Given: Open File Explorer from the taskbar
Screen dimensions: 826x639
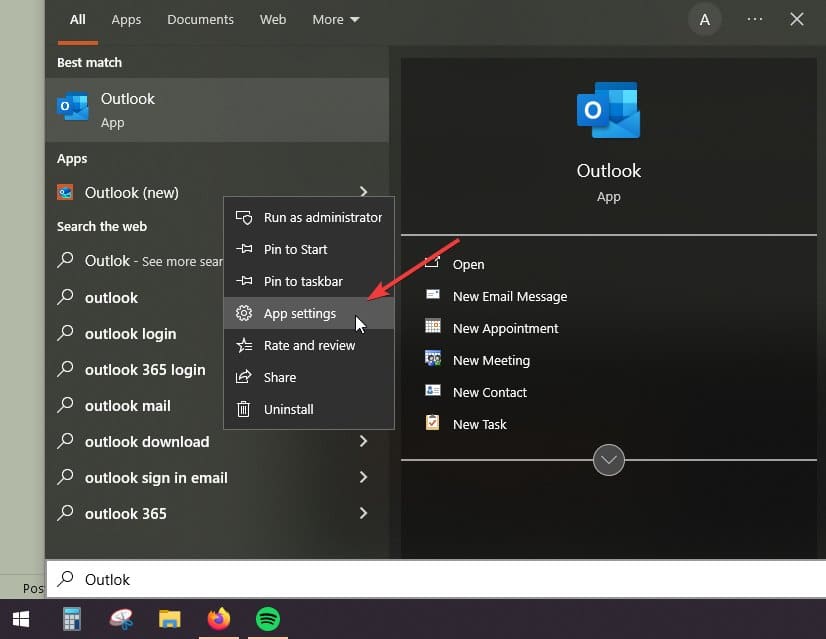Looking at the screenshot, I should click(170, 619).
